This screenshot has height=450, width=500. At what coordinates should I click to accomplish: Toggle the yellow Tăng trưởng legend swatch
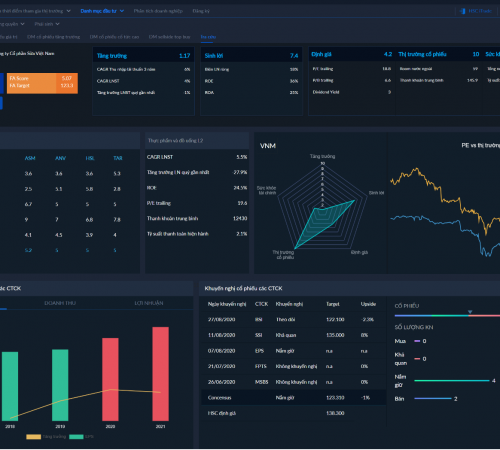pos(34,437)
